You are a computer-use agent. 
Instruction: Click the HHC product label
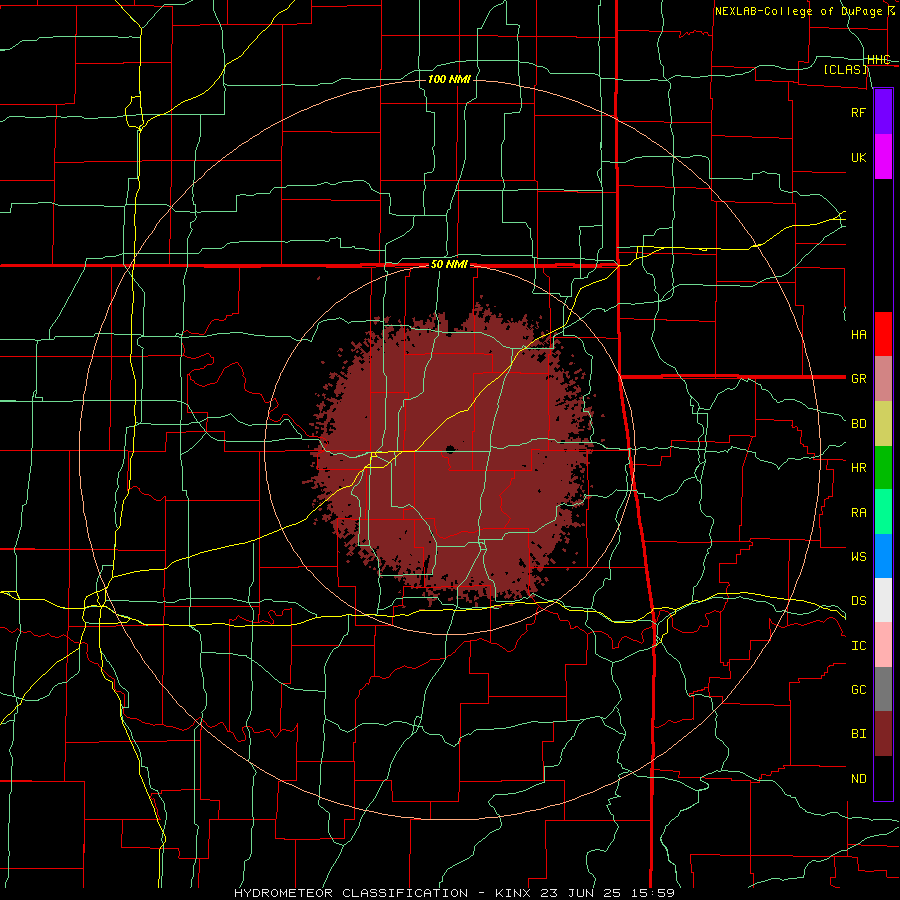click(878, 60)
